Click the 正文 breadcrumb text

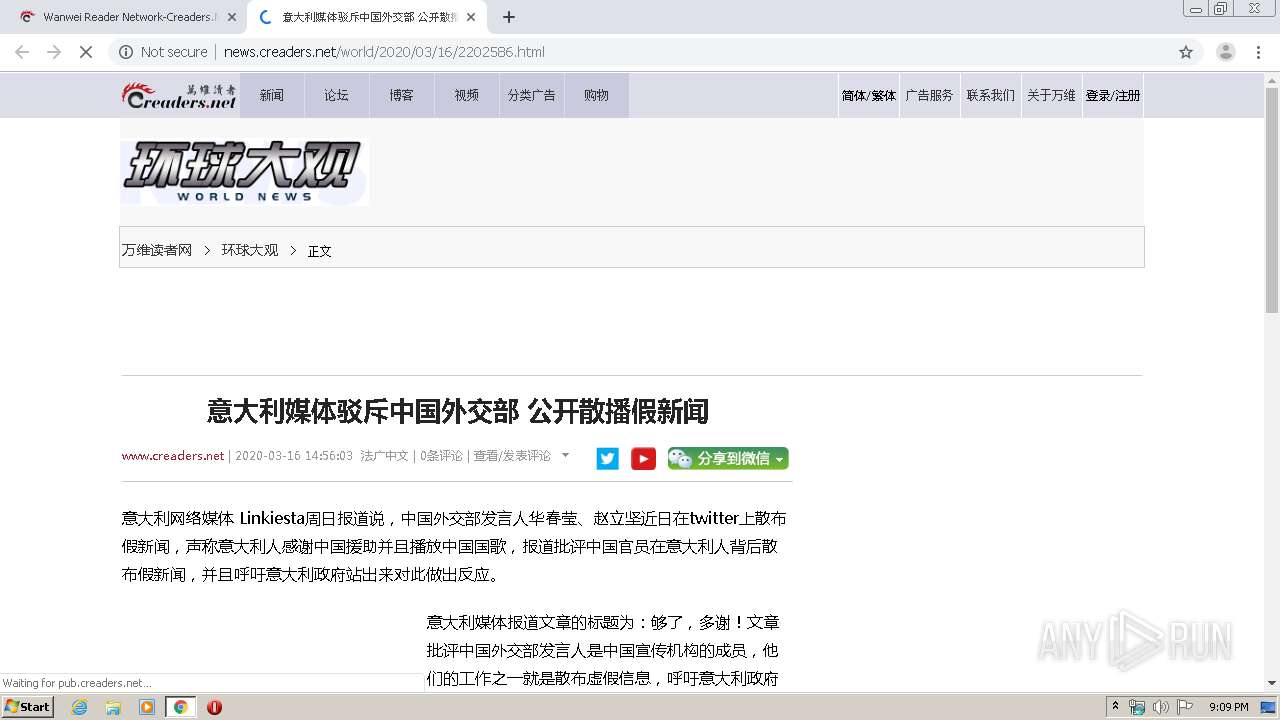320,251
